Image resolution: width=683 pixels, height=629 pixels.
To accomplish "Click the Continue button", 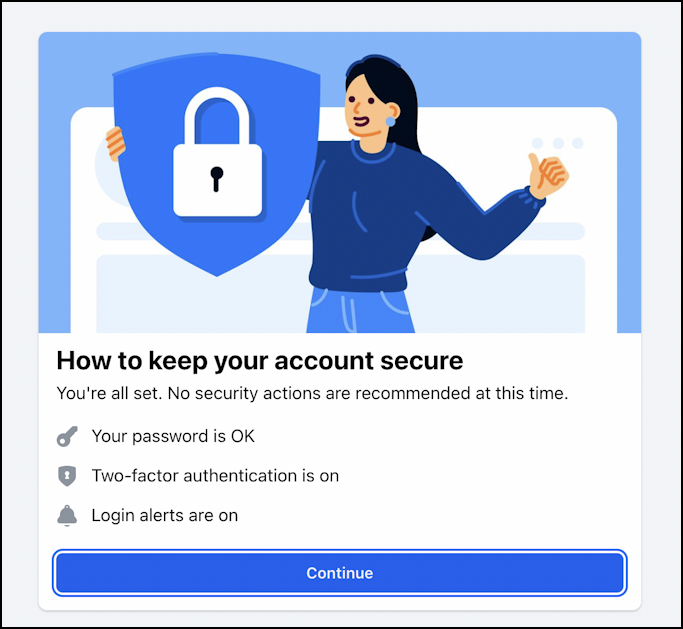I will coord(339,573).
